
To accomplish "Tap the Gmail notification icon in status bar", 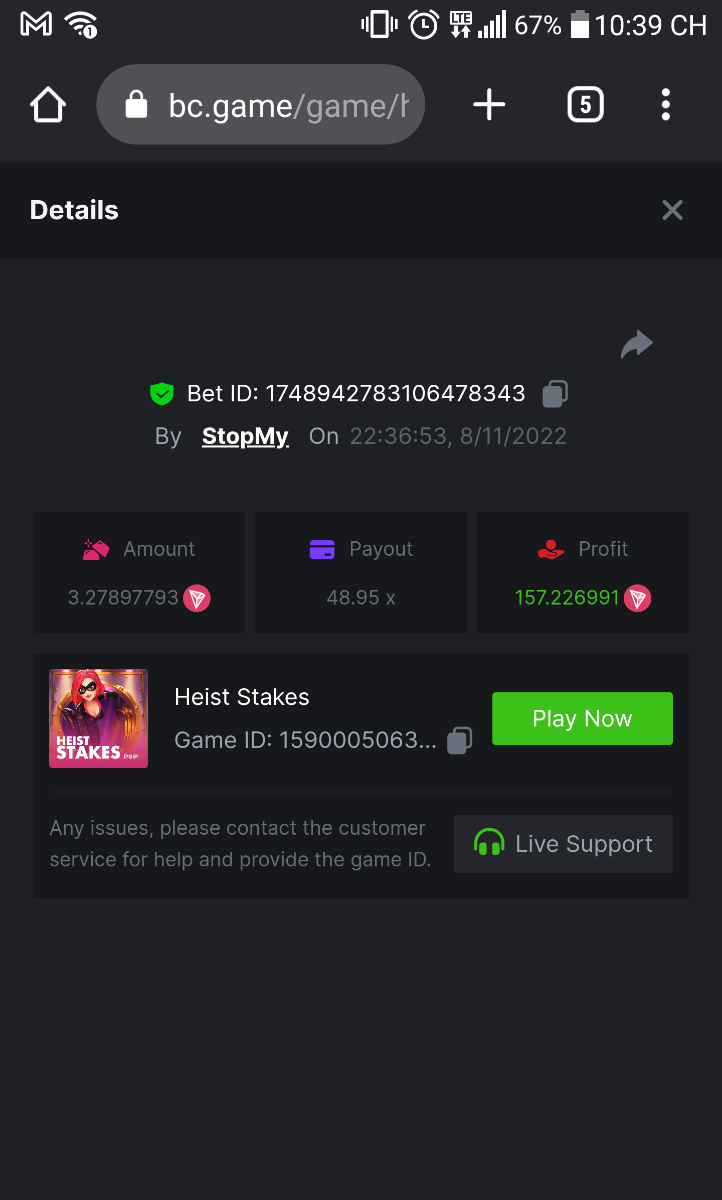I will [36, 24].
